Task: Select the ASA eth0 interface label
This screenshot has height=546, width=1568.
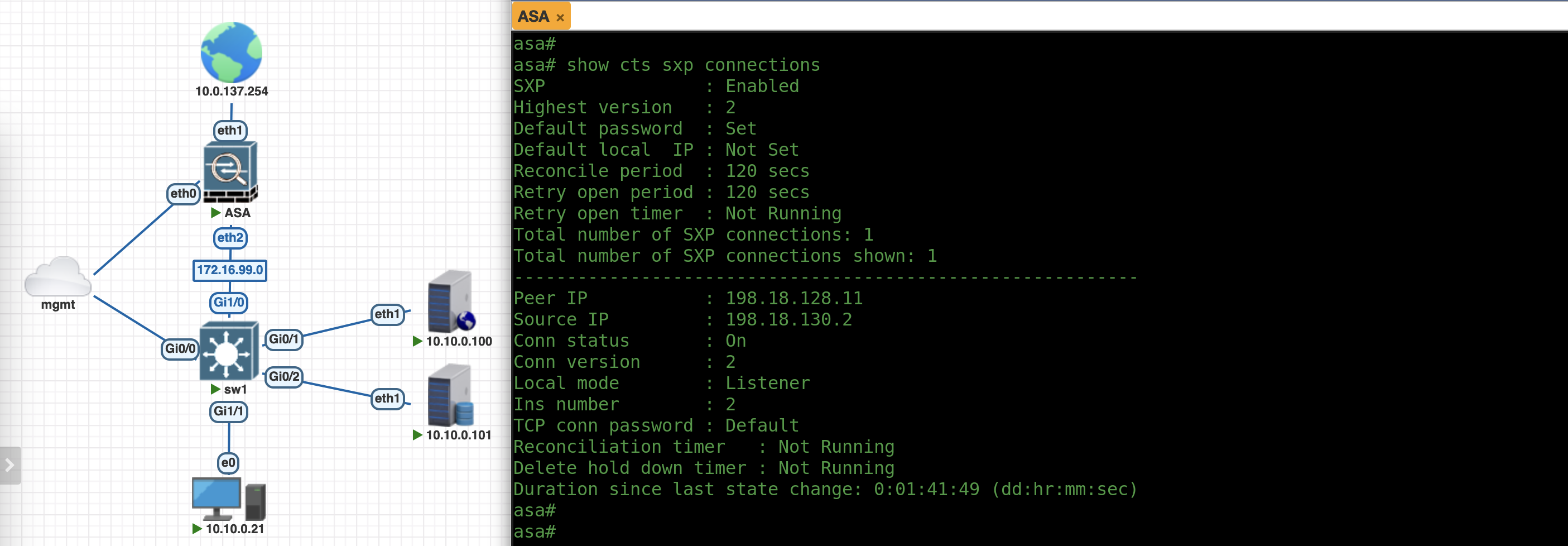Action: (183, 194)
